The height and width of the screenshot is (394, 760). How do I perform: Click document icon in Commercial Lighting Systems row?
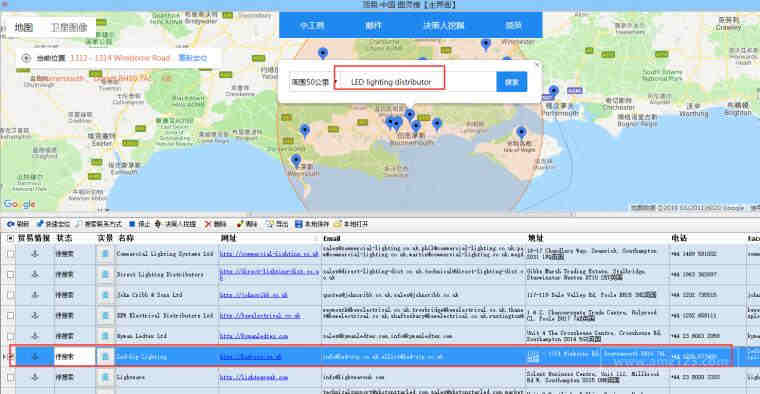(105, 253)
